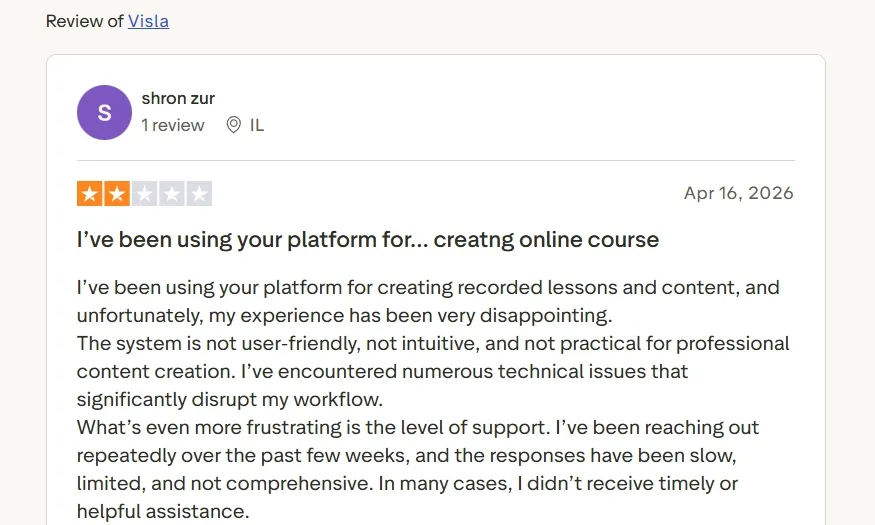Click the "1 review" count label
875x525 pixels.
coord(173,125)
